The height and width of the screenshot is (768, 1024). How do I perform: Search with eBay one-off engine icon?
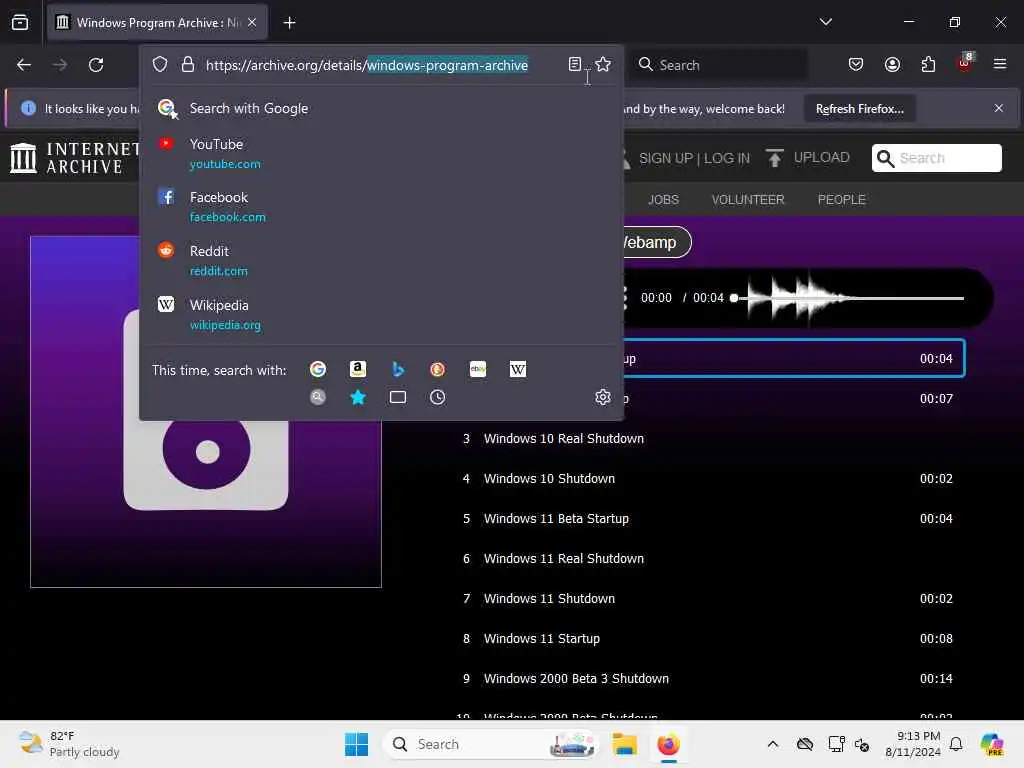[x=478, y=370]
